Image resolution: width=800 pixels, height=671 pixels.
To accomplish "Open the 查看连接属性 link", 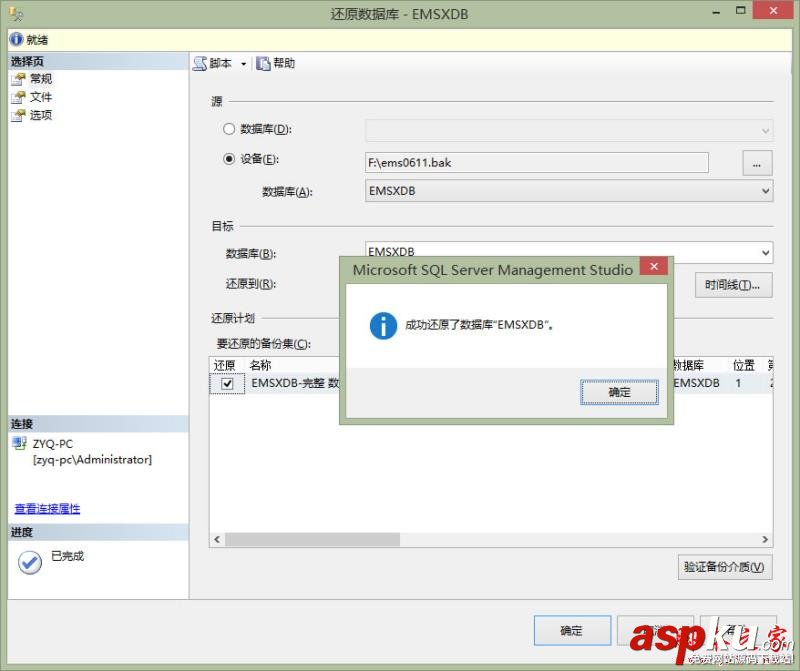I will 47,509.
